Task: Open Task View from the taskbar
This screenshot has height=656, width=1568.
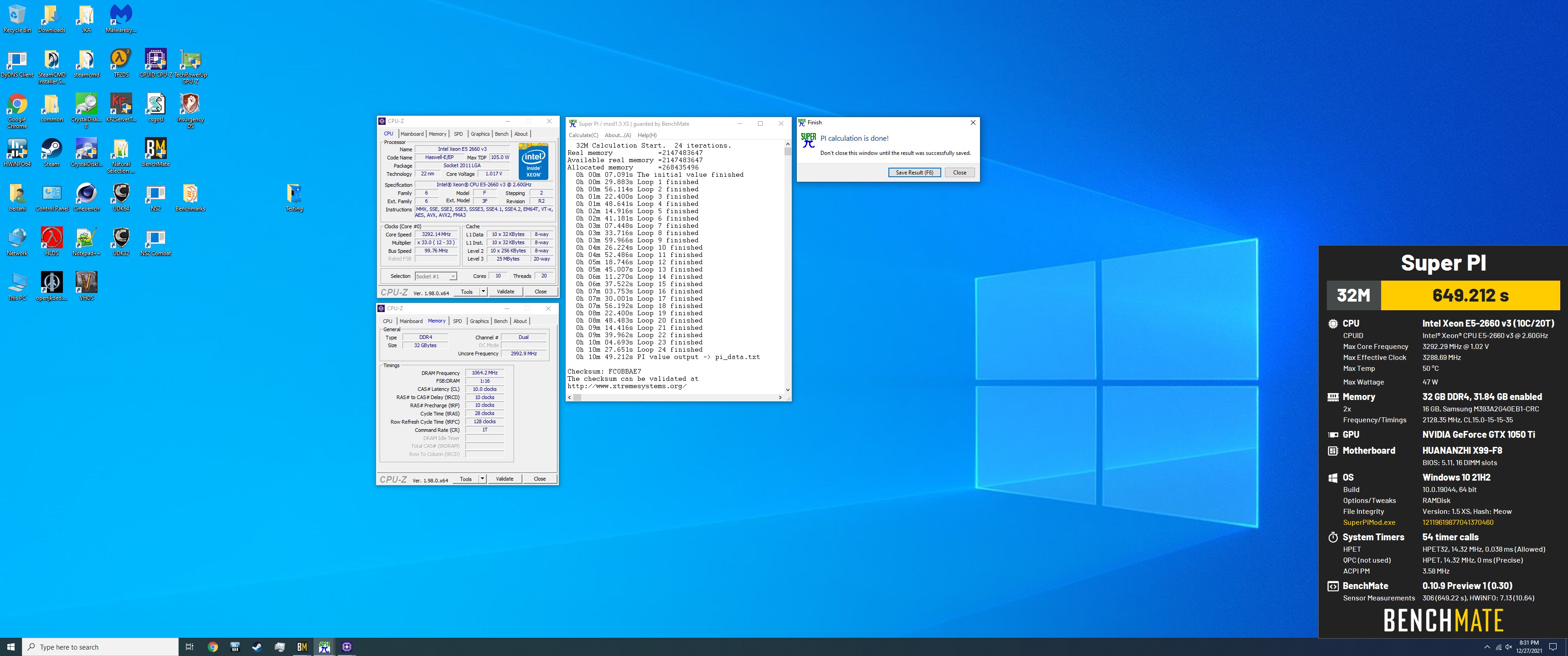Action: [x=189, y=647]
